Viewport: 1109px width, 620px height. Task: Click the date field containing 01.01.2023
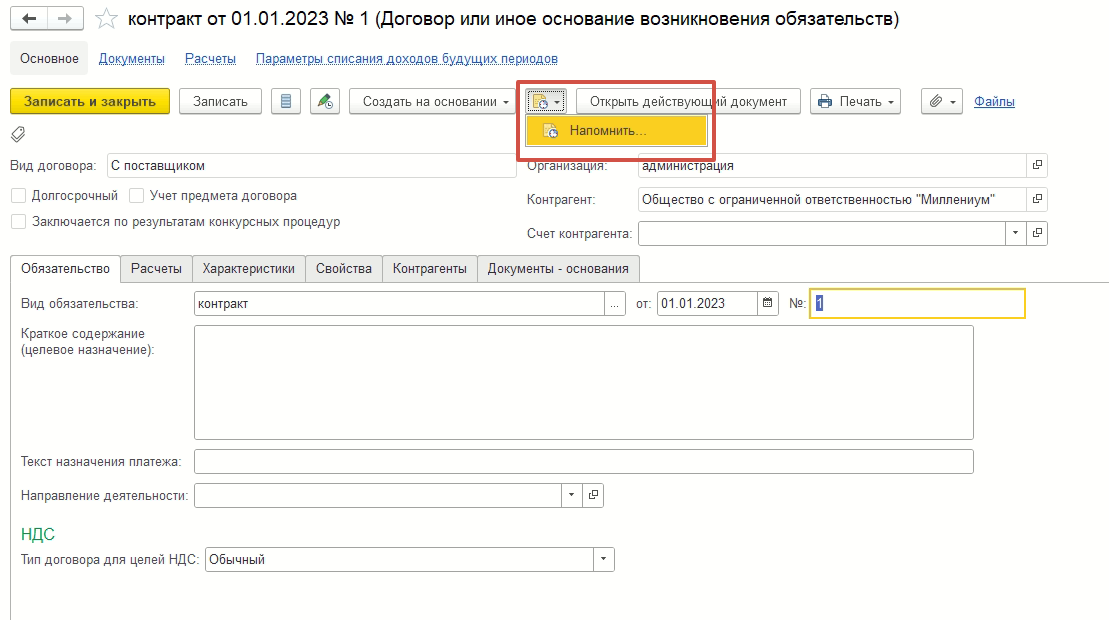707,303
